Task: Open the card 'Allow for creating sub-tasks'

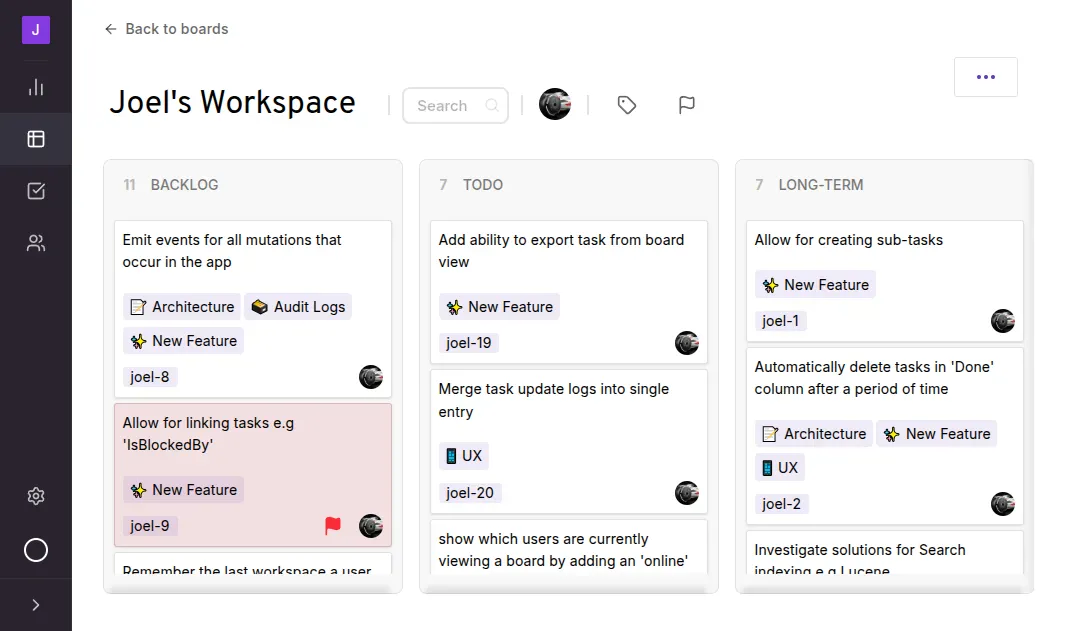Action: 848,240
